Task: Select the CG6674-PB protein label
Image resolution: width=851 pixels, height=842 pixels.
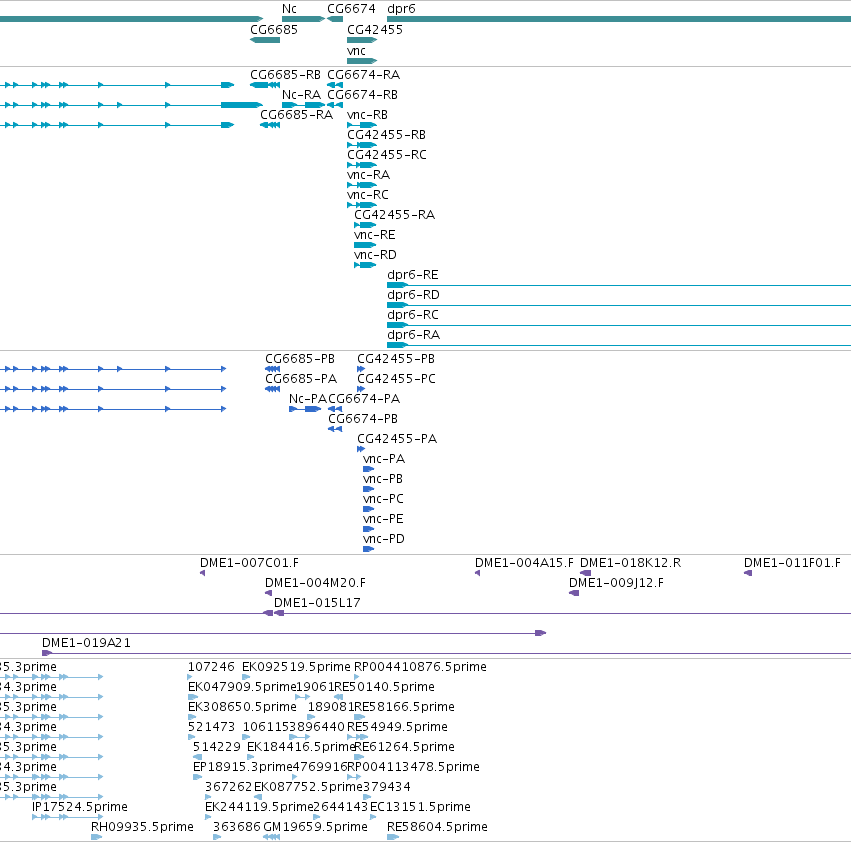Action: coord(363,419)
